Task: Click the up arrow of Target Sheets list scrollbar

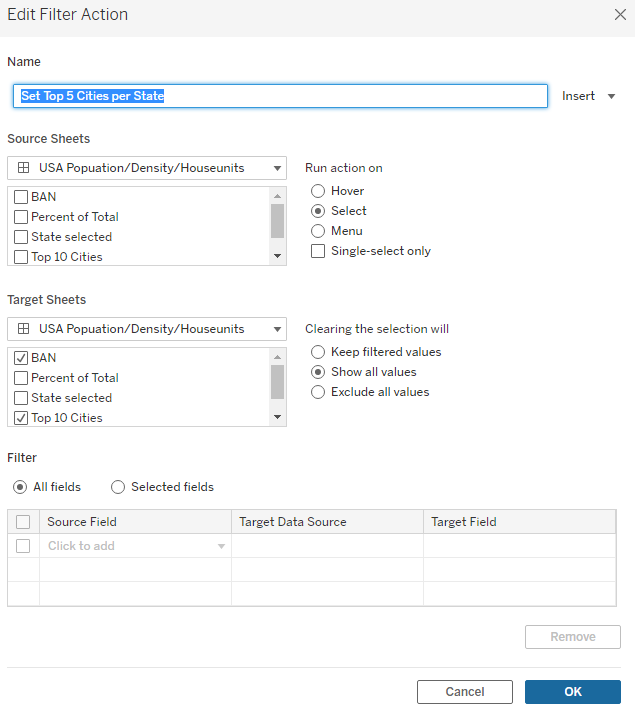Action: coord(277,357)
